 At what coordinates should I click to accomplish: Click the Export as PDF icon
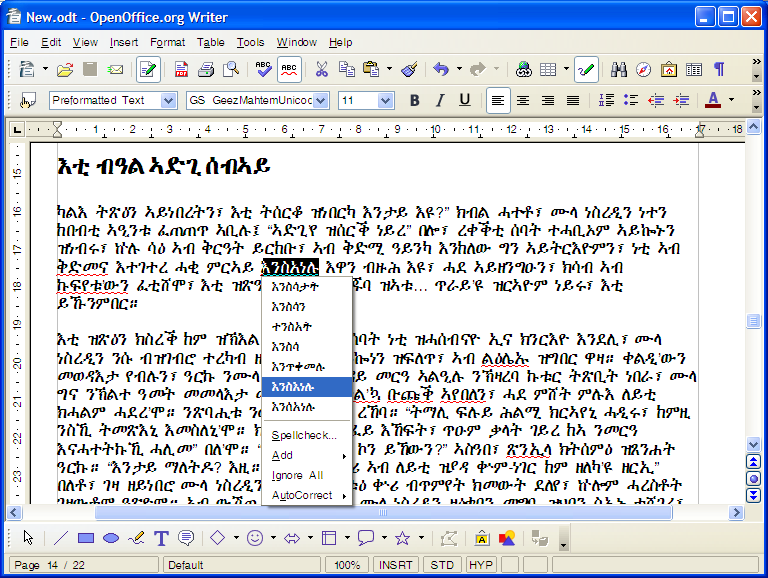(x=182, y=70)
